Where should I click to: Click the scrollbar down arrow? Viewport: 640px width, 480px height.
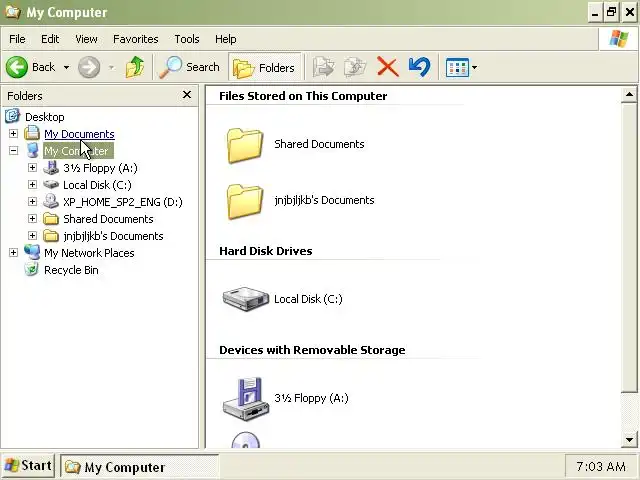629,440
